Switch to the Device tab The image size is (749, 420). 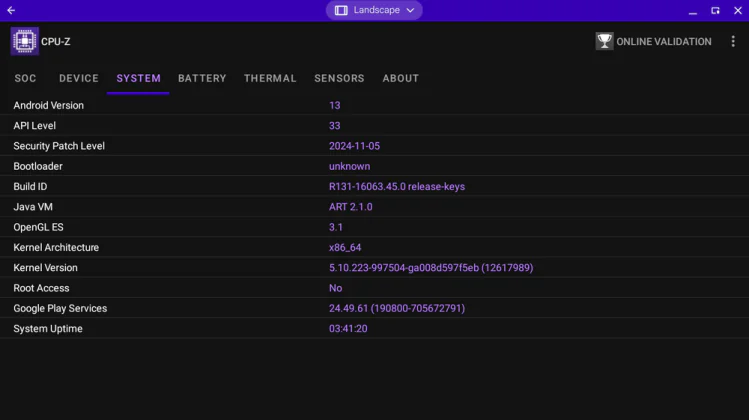pyautogui.click(x=79, y=78)
